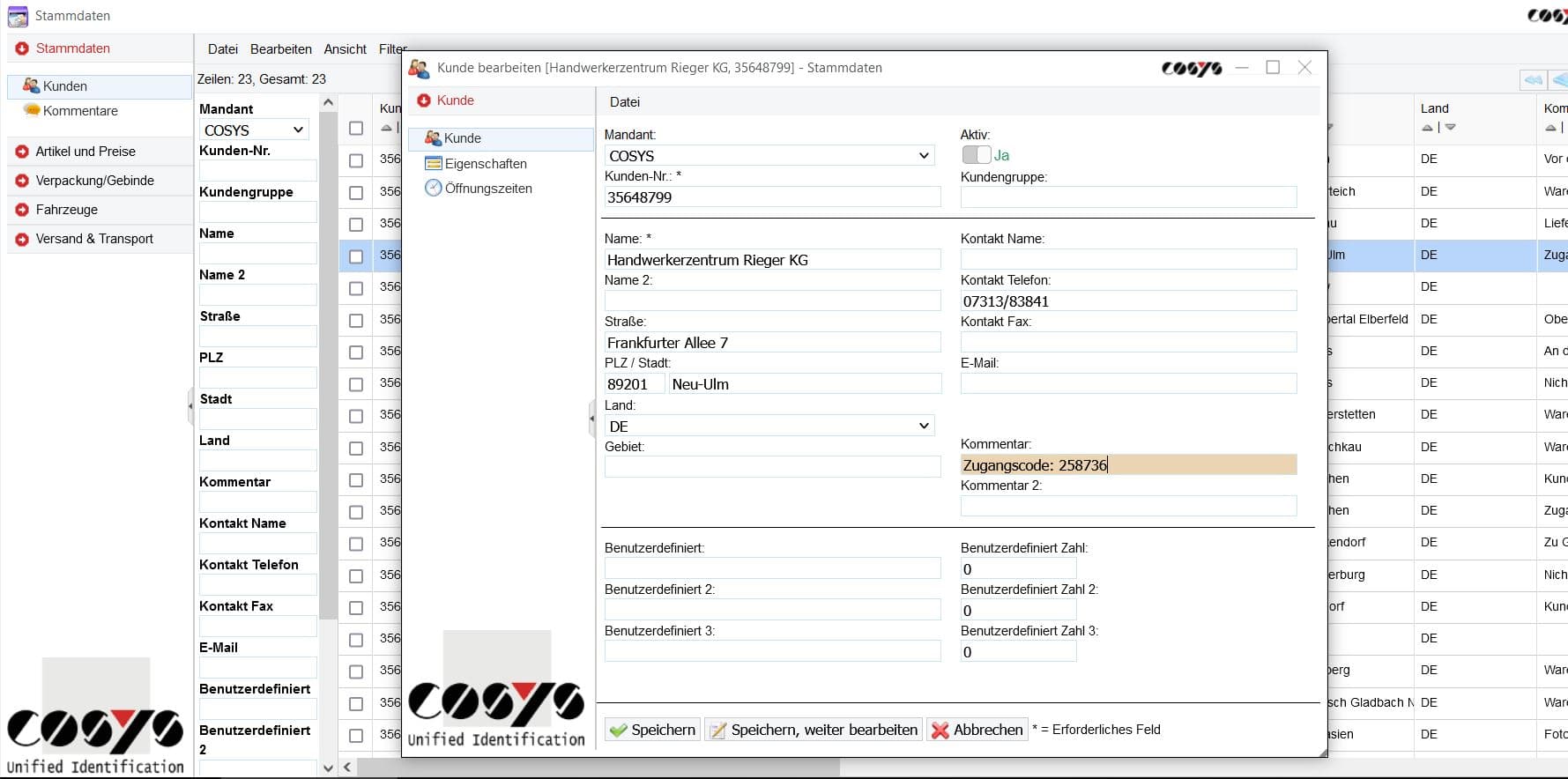Click the Versand & Transport red arrow icon
The height and width of the screenshot is (779, 1568).
click(22, 239)
